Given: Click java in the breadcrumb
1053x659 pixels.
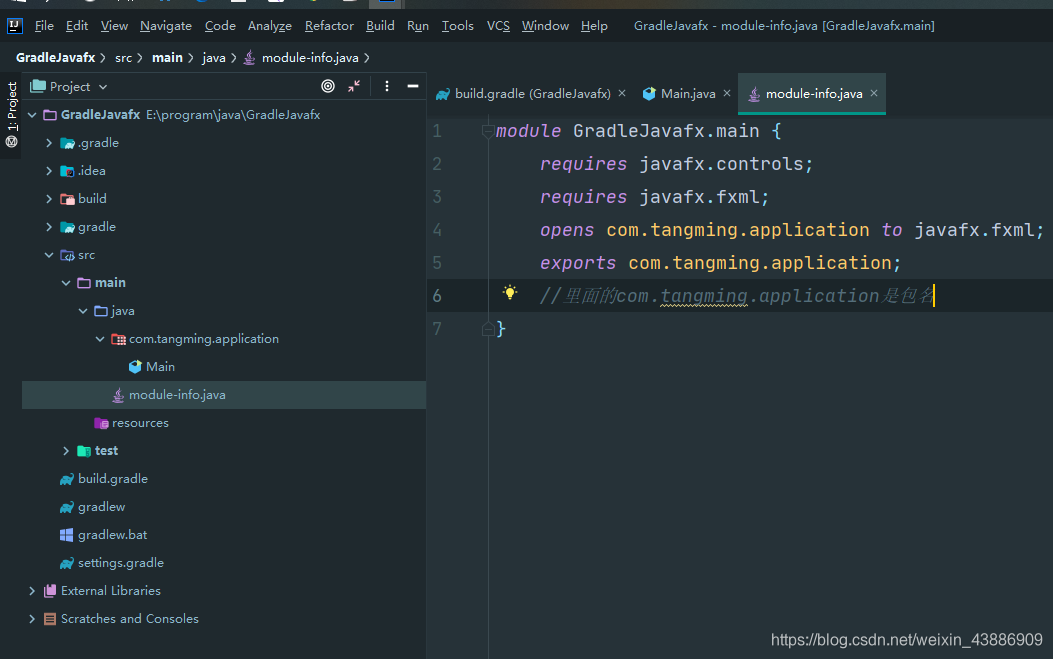Looking at the screenshot, I should (x=214, y=58).
